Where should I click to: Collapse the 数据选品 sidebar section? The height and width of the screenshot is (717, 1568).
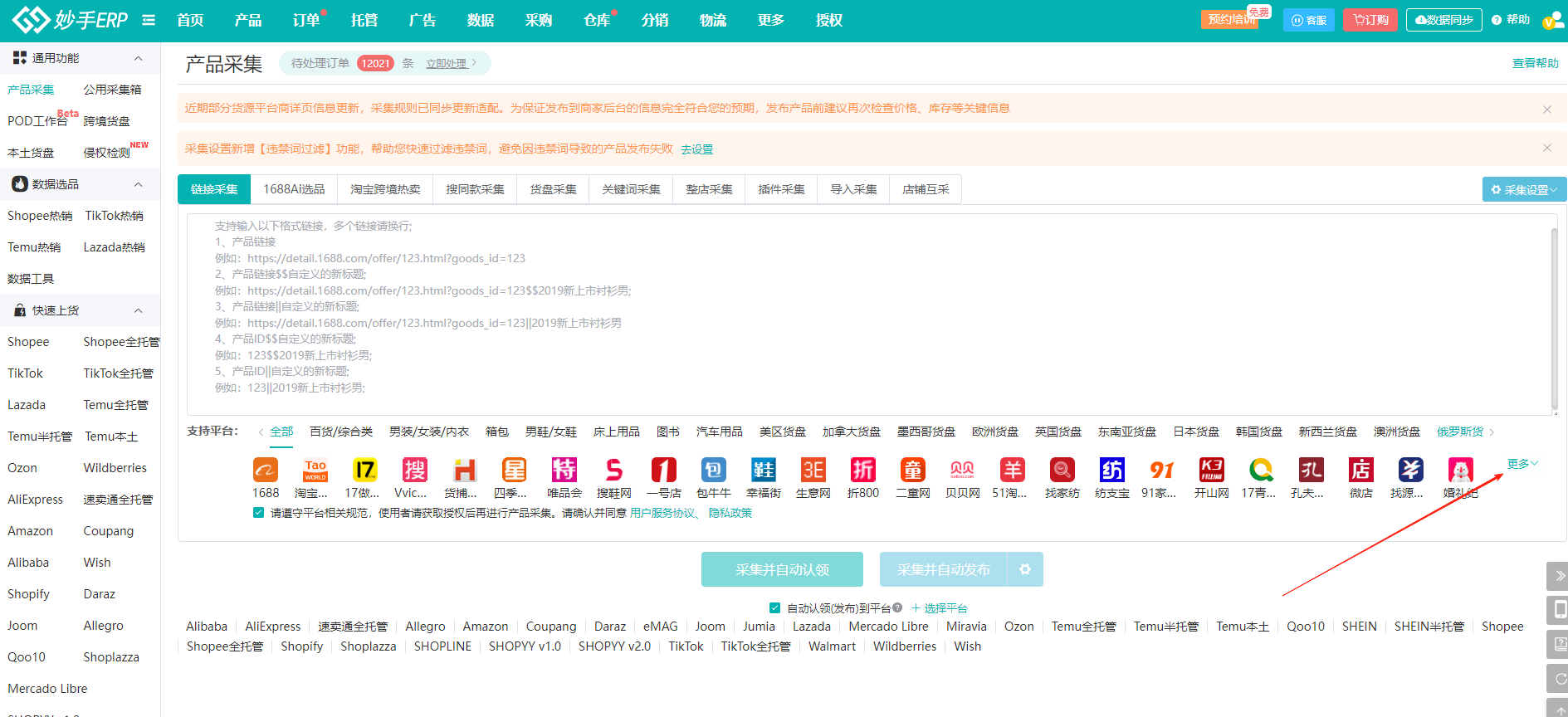coord(138,184)
